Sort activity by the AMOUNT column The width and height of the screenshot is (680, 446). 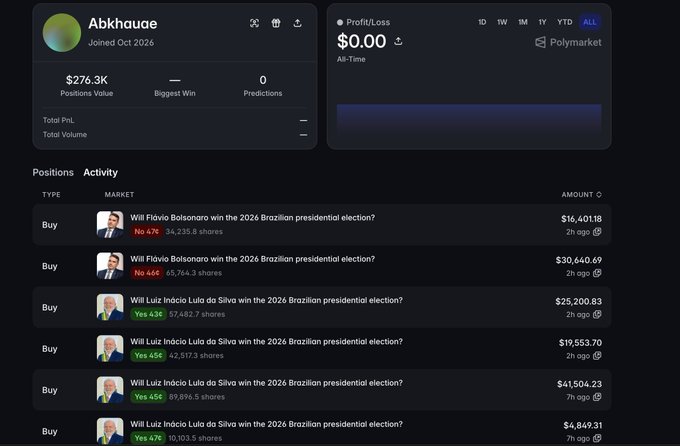(582, 194)
